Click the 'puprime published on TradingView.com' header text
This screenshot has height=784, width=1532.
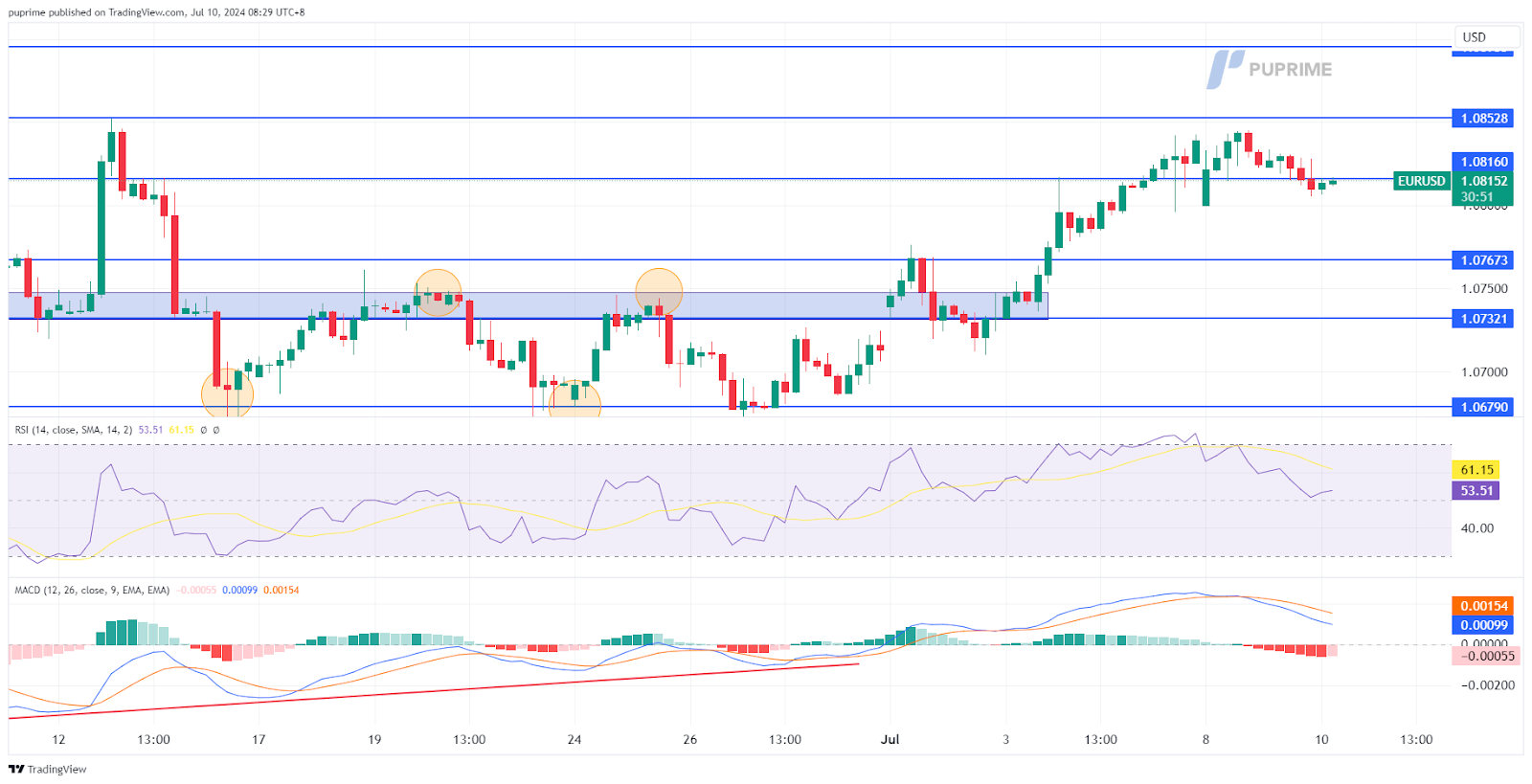(x=97, y=12)
